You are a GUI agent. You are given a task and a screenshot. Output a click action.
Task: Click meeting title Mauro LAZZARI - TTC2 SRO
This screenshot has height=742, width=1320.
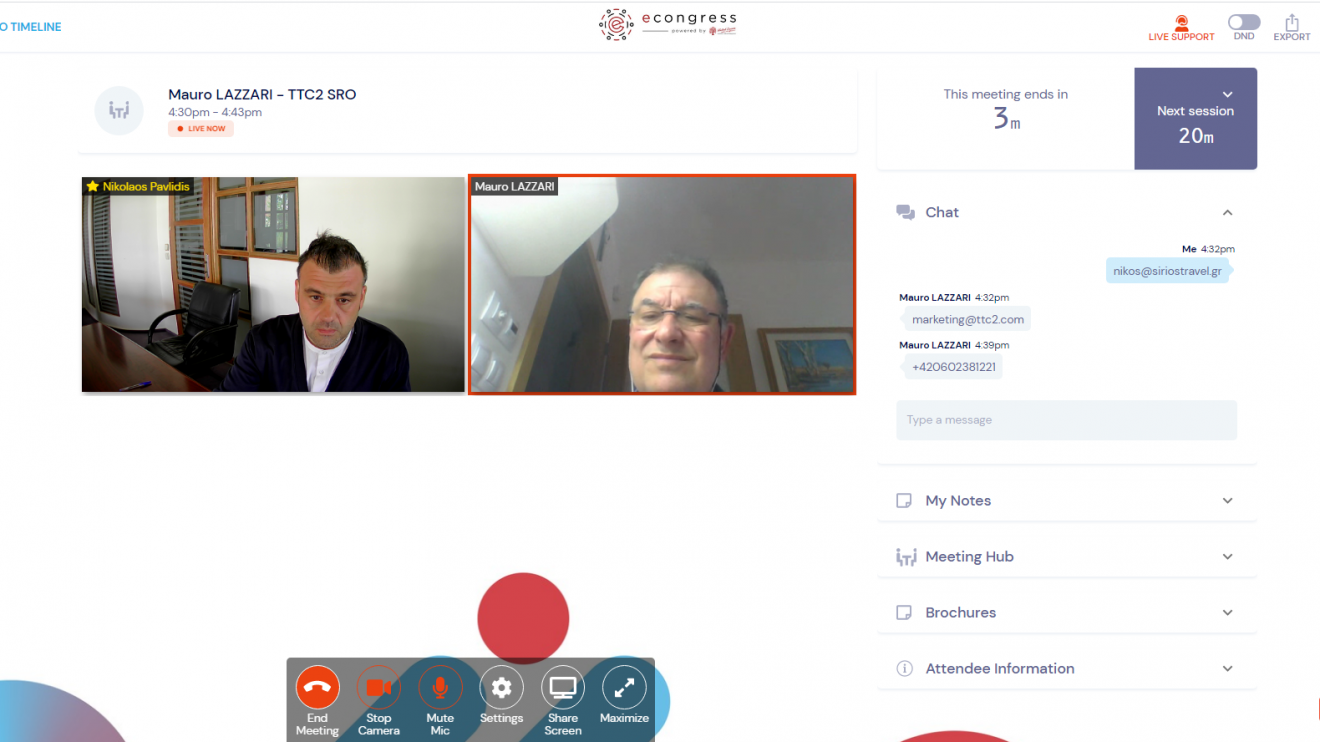coord(262,95)
